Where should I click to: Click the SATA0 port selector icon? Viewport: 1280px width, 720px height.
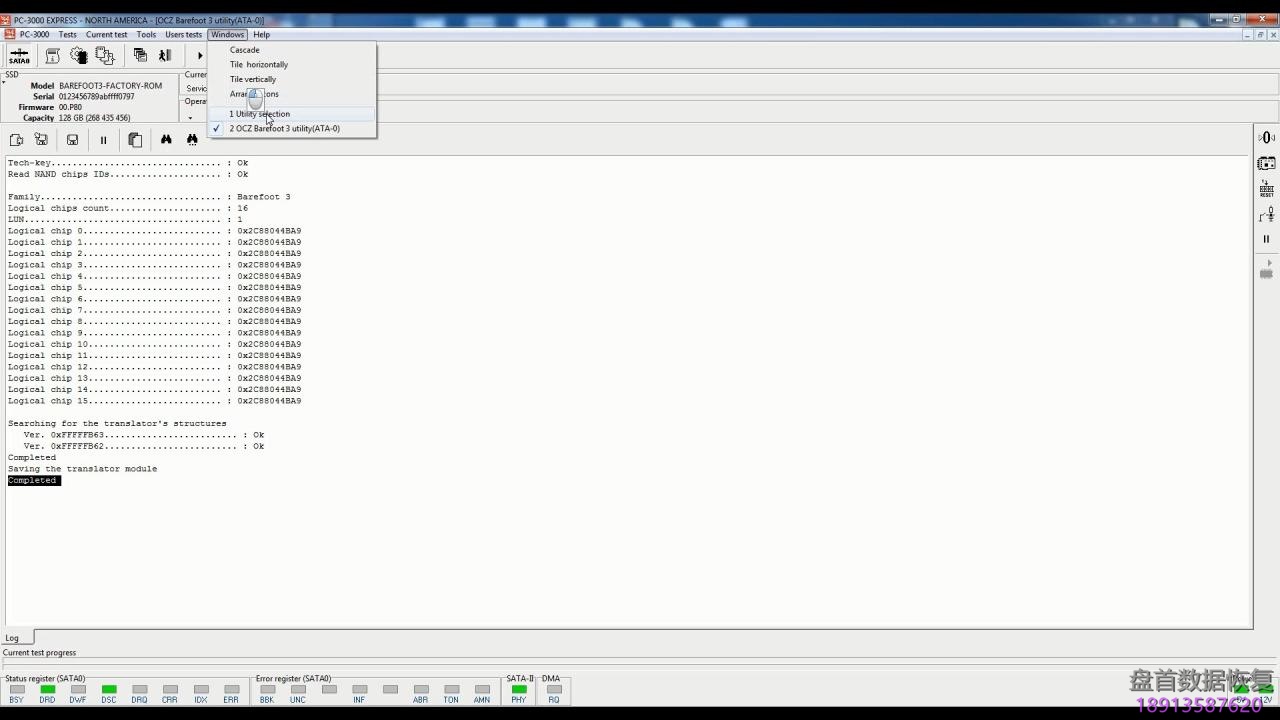coord(19,56)
